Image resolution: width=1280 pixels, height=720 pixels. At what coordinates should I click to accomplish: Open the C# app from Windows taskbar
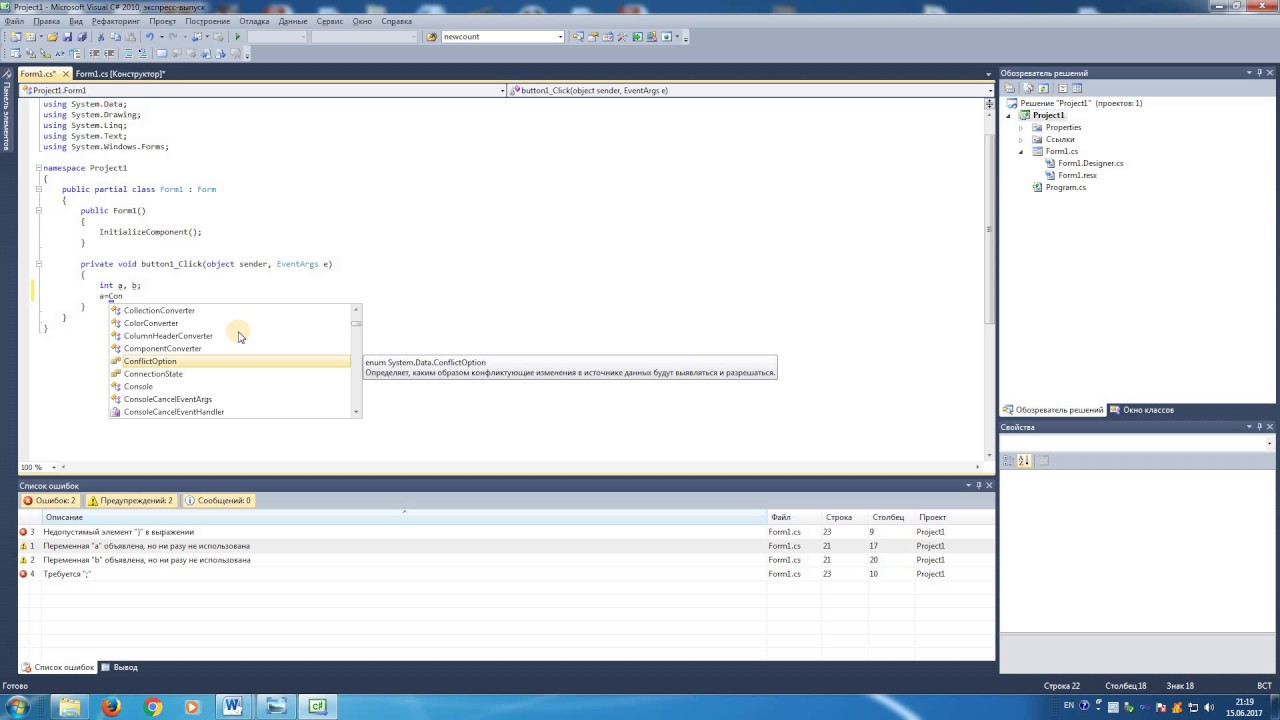[317, 706]
